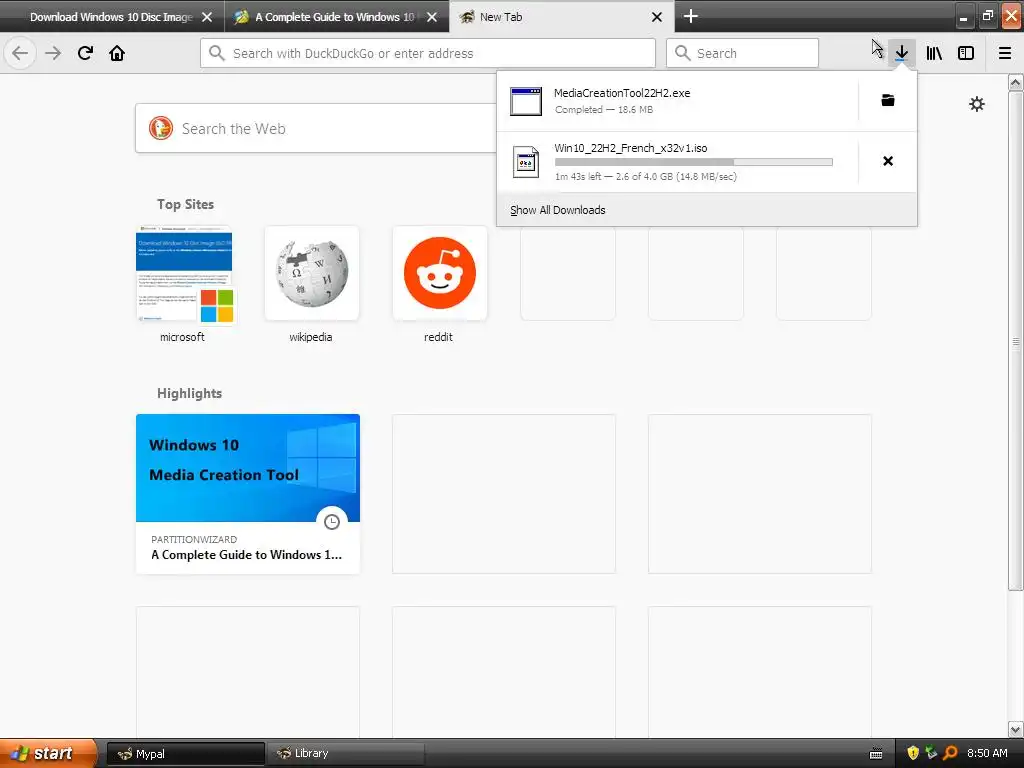This screenshot has width=1024, height=768.
Task: Click the Win10 ISO file icon
Action: coord(526,162)
